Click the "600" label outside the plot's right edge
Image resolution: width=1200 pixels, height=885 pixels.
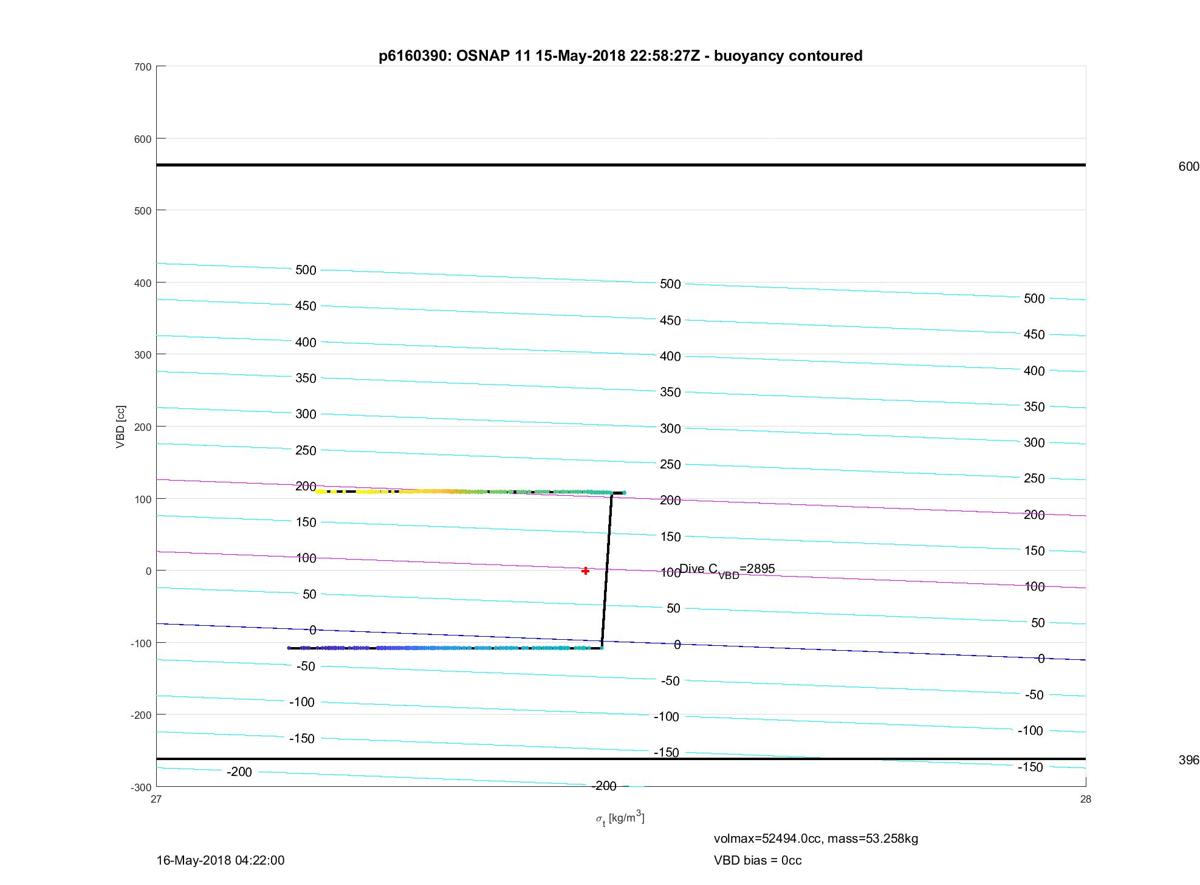[1188, 167]
